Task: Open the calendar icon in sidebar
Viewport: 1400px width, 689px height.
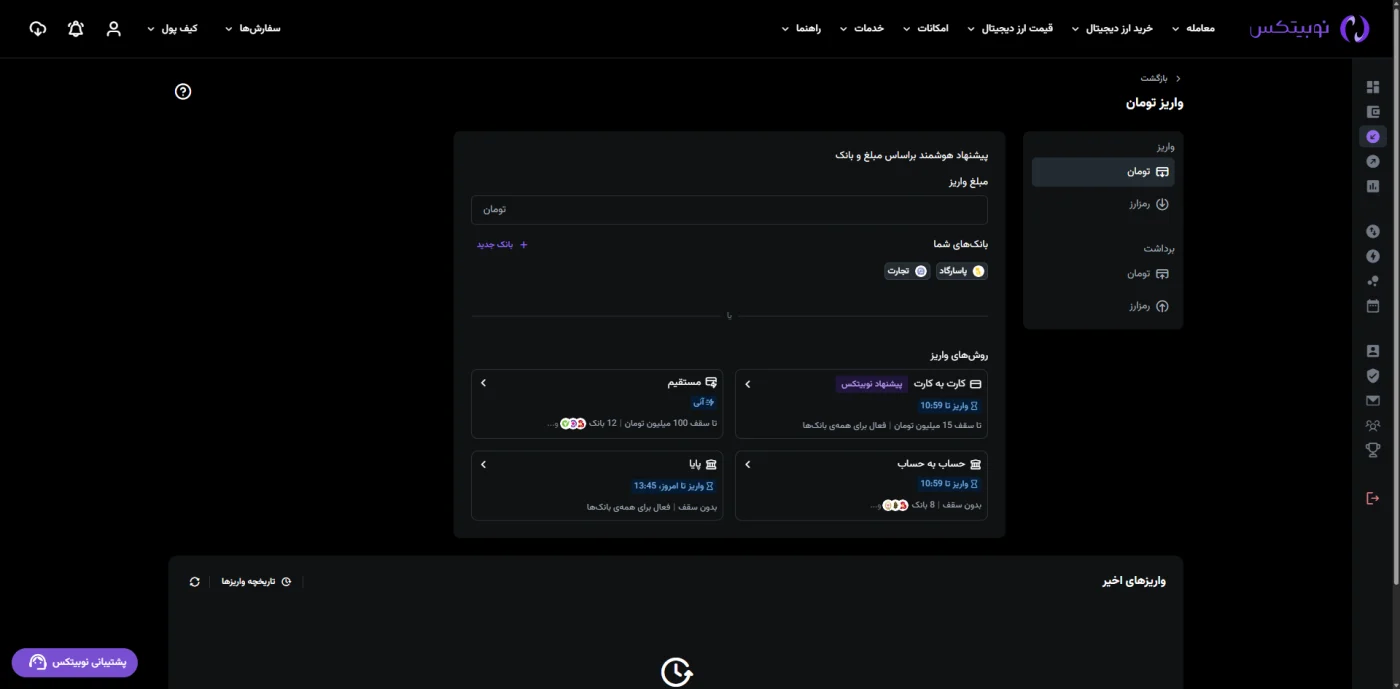Action: 1372,306
